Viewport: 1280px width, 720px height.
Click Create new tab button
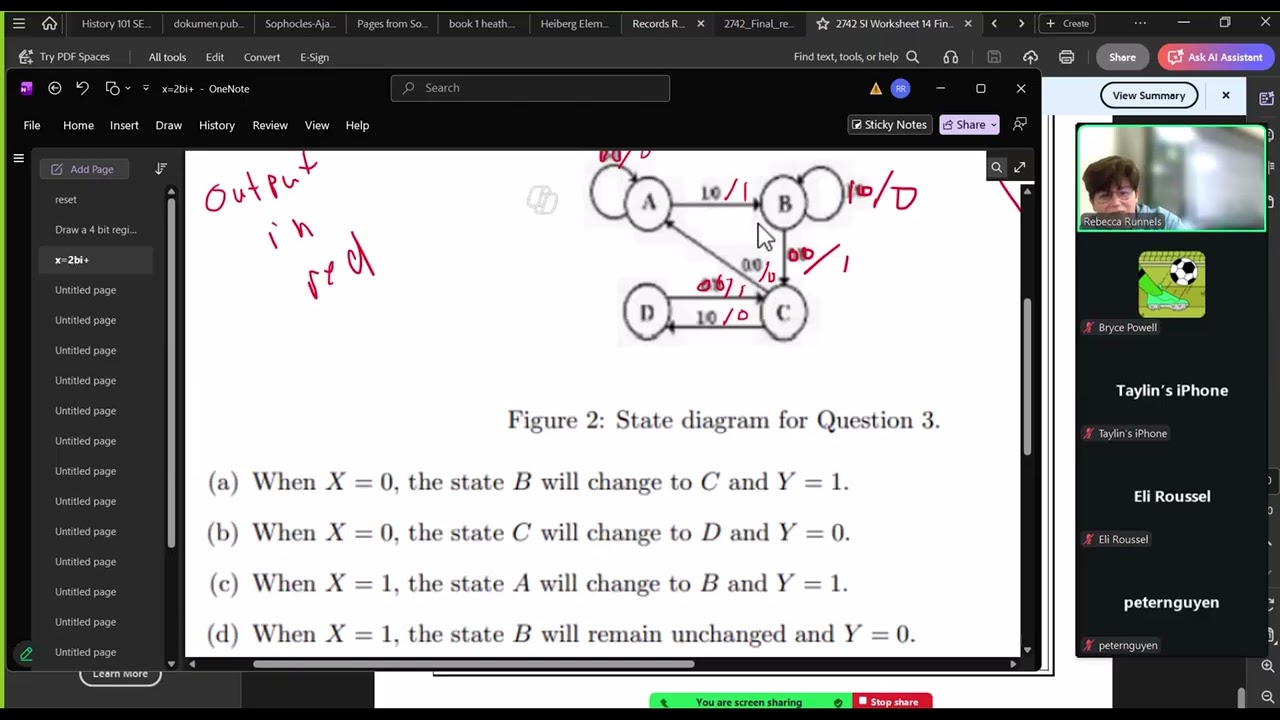tap(1068, 23)
